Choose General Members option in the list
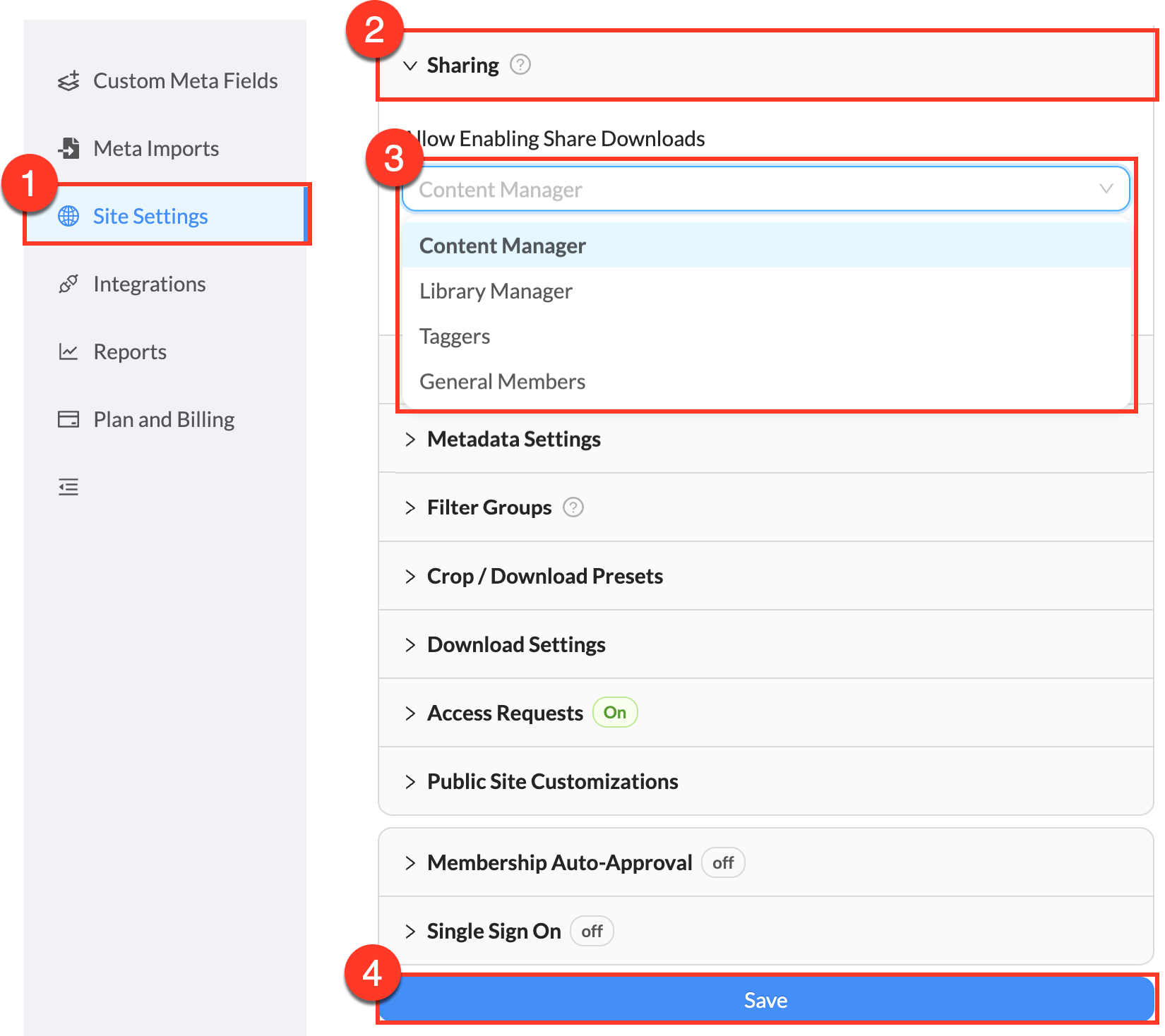Screen dimensions: 1165x1036 click(502, 381)
